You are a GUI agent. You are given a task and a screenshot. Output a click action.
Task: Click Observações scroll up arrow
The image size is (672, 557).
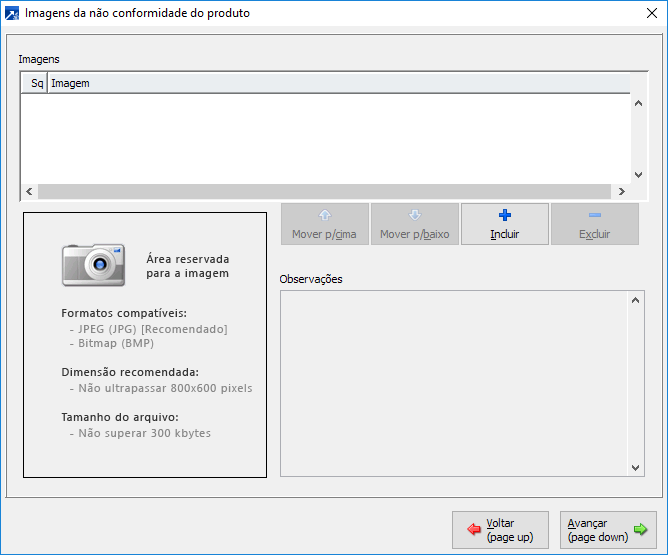pyautogui.click(x=638, y=302)
